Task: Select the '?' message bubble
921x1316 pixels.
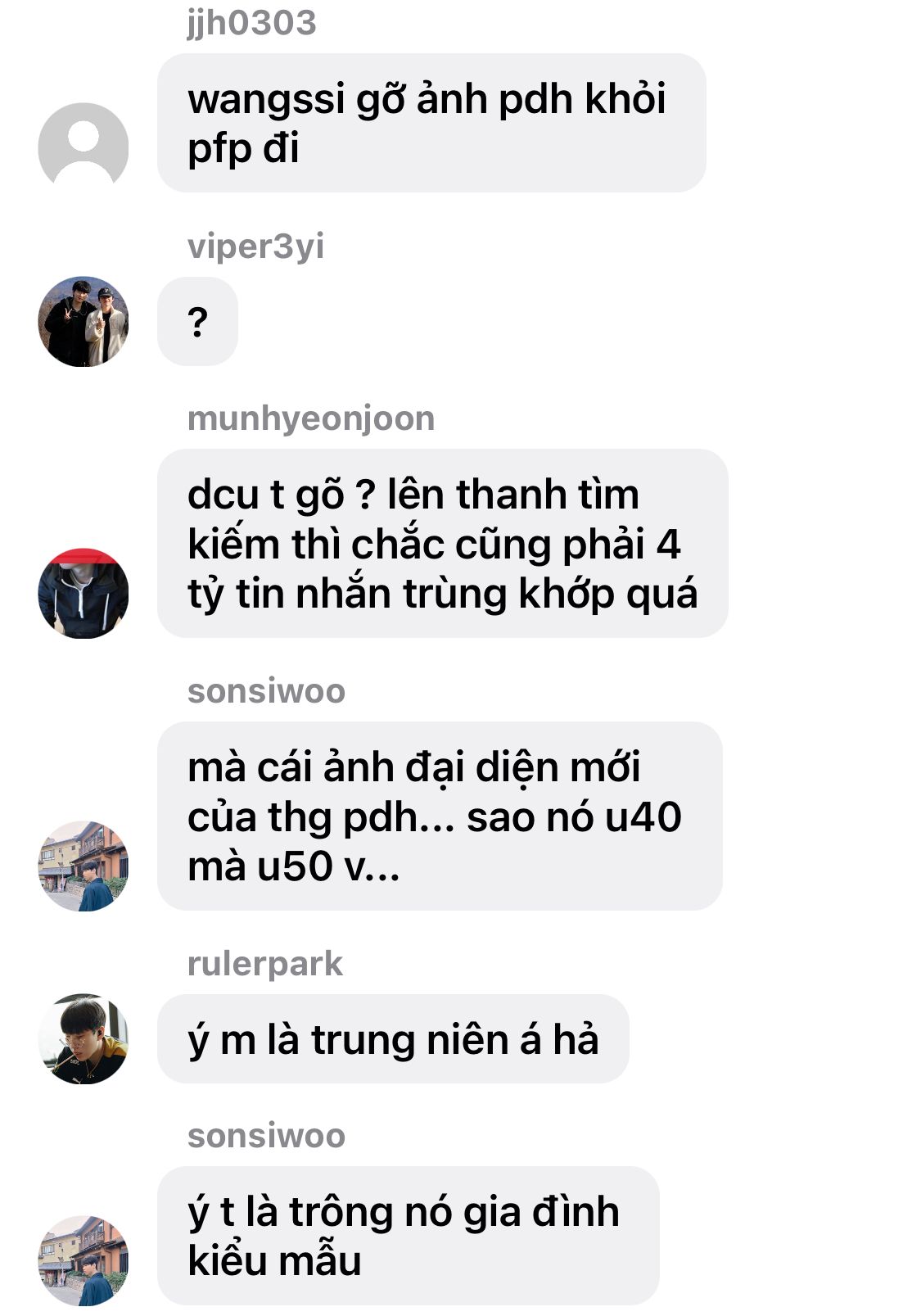Action: (197, 321)
